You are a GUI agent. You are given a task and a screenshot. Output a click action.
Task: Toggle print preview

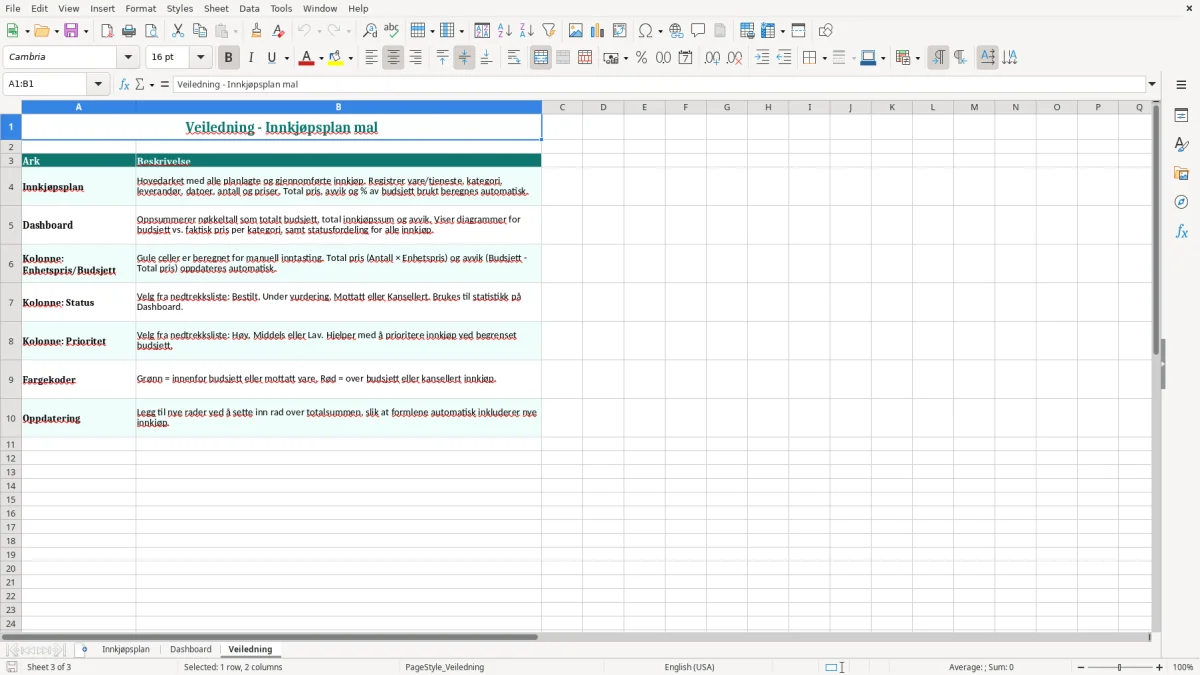[x=151, y=31]
